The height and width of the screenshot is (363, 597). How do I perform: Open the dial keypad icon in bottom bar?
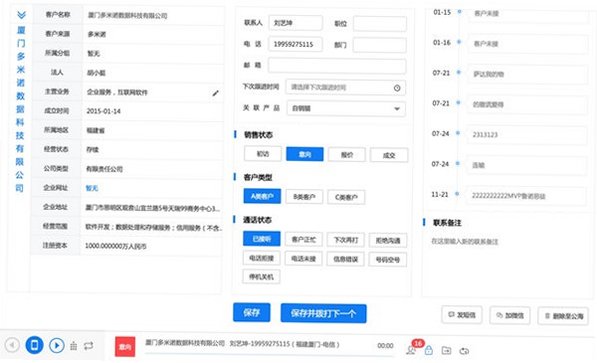(73, 346)
